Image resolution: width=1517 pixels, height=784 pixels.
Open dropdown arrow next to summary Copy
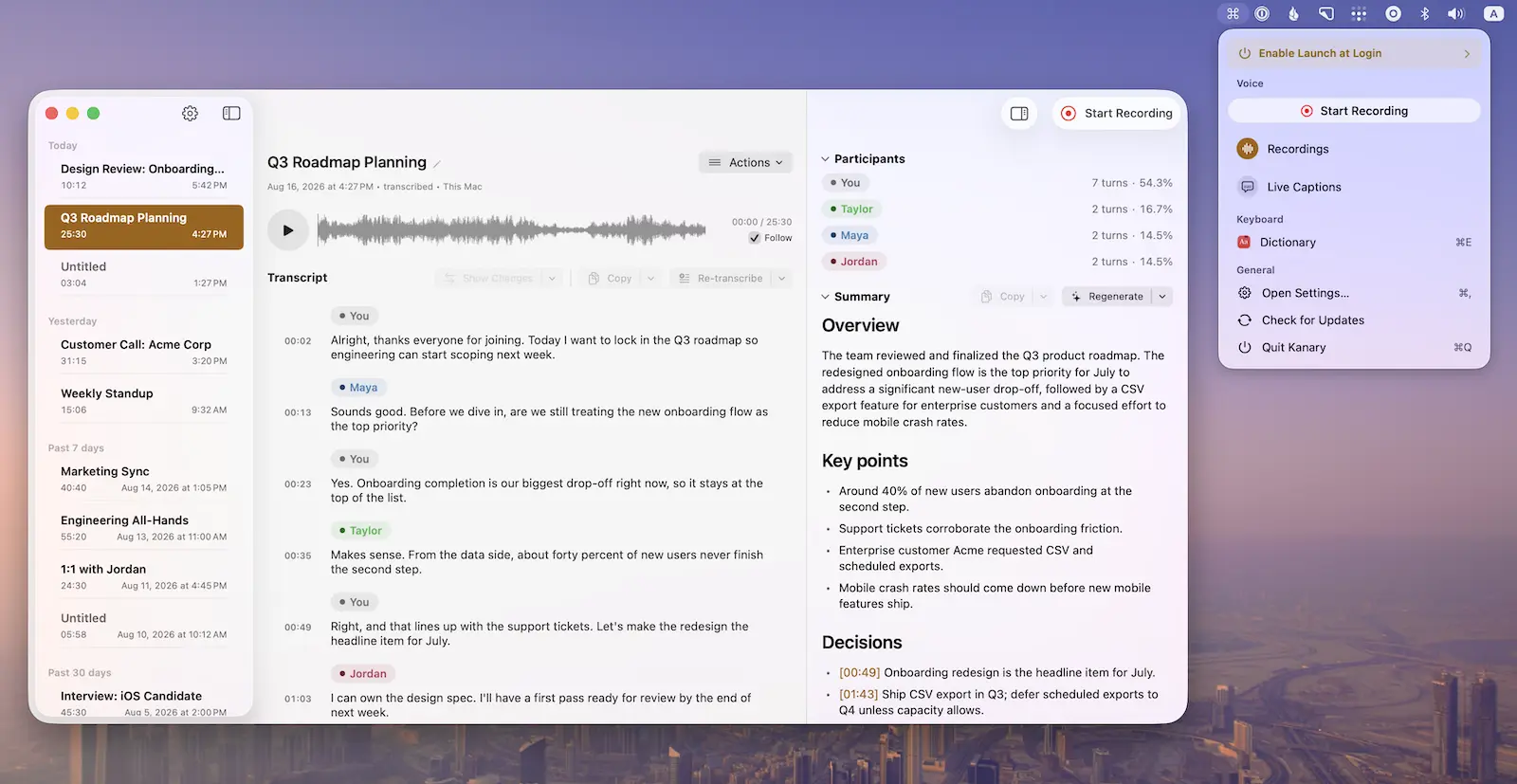[x=1043, y=297]
